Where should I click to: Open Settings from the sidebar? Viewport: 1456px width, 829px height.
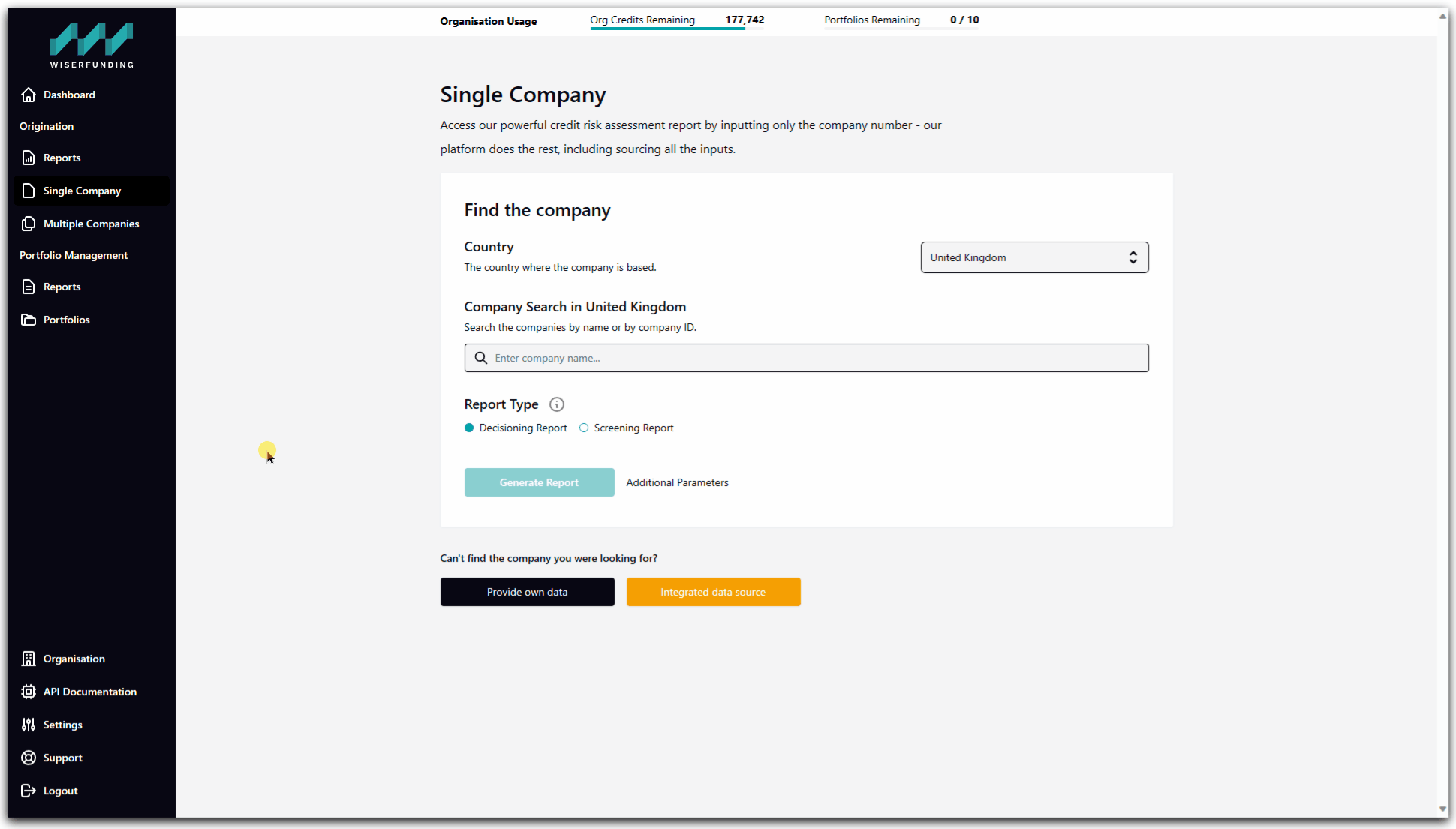pos(92,725)
